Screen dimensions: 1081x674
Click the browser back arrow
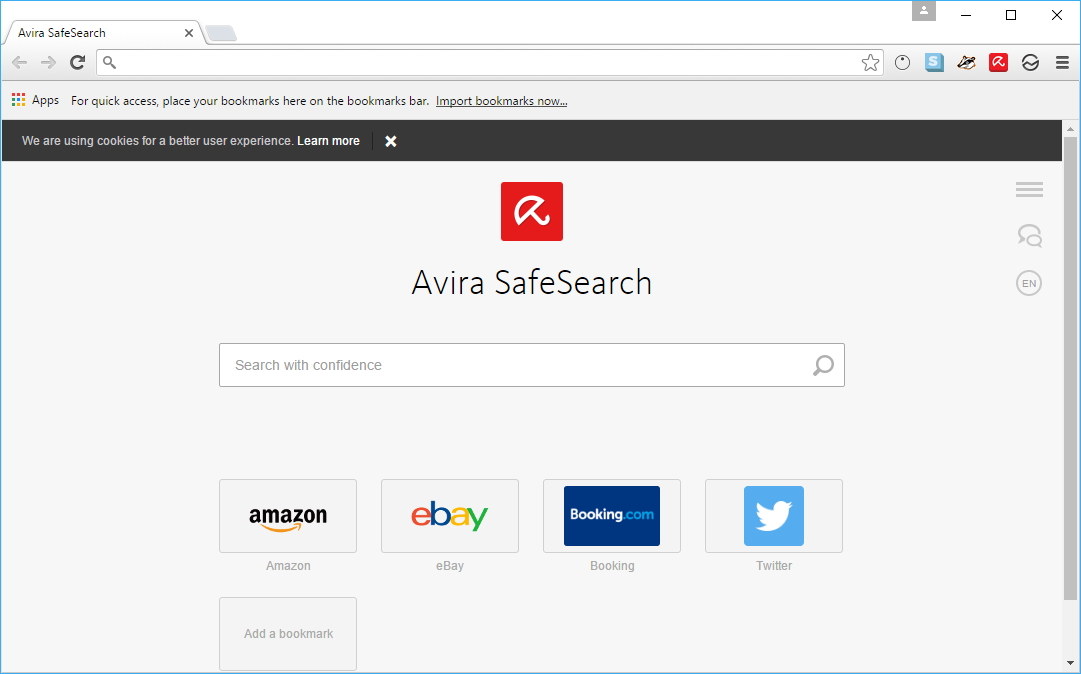pyautogui.click(x=19, y=63)
